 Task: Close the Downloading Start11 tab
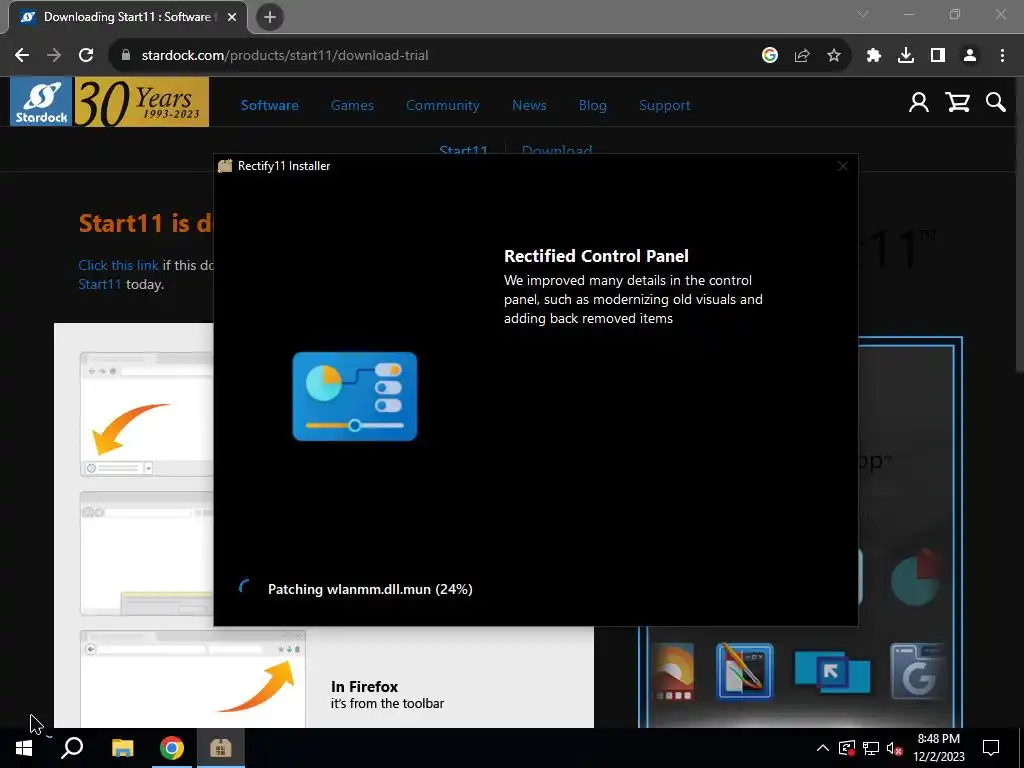click(232, 17)
